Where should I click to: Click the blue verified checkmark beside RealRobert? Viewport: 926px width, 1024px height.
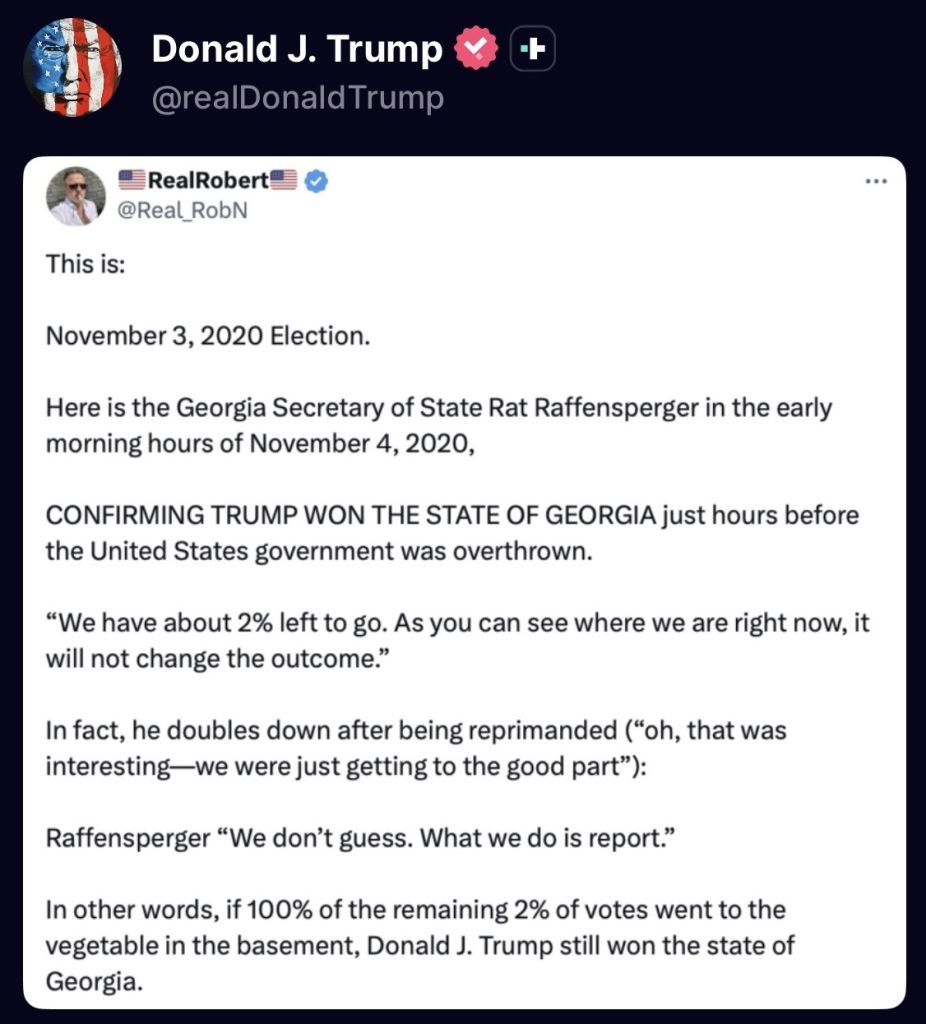316,181
